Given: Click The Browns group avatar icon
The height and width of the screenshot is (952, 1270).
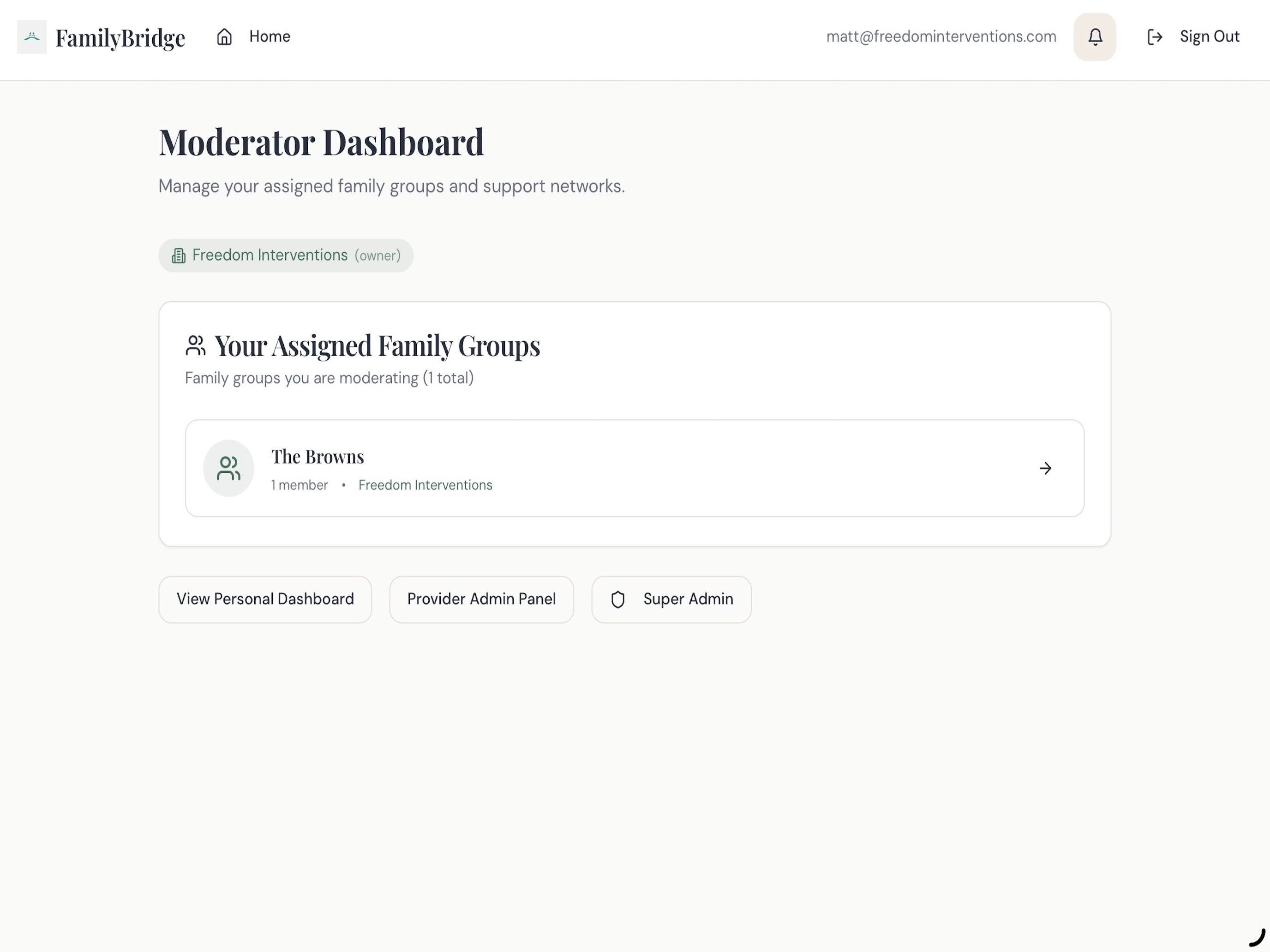Looking at the screenshot, I should pos(228,468).
